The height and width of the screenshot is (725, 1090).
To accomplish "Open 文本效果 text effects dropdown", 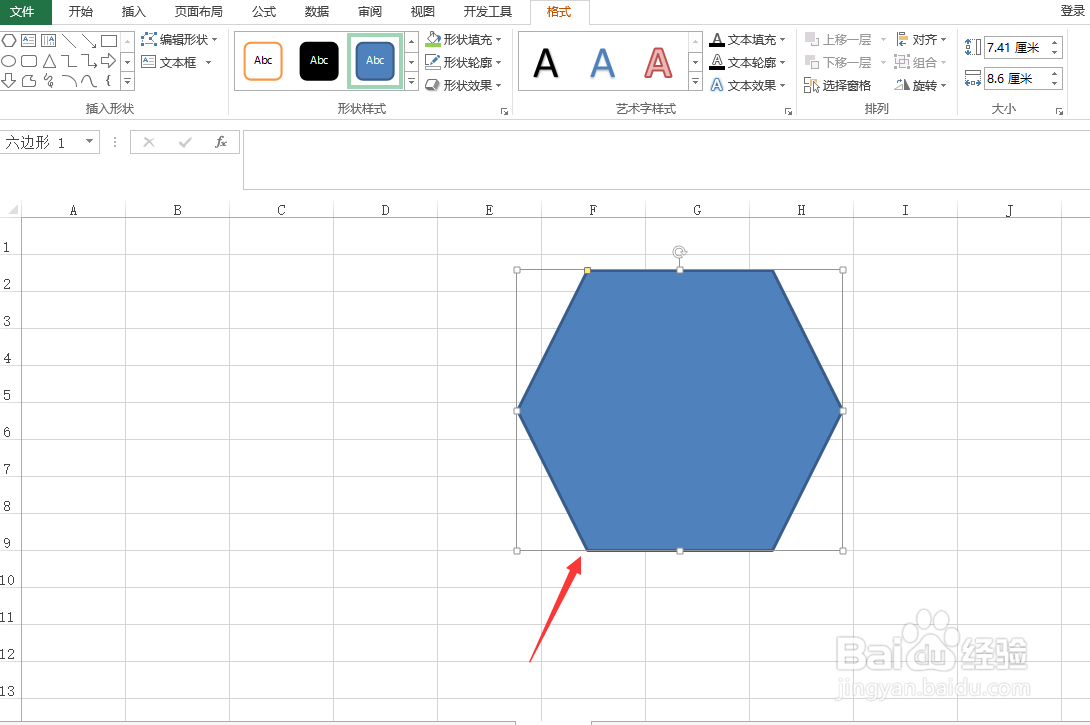I will point(747,85).
